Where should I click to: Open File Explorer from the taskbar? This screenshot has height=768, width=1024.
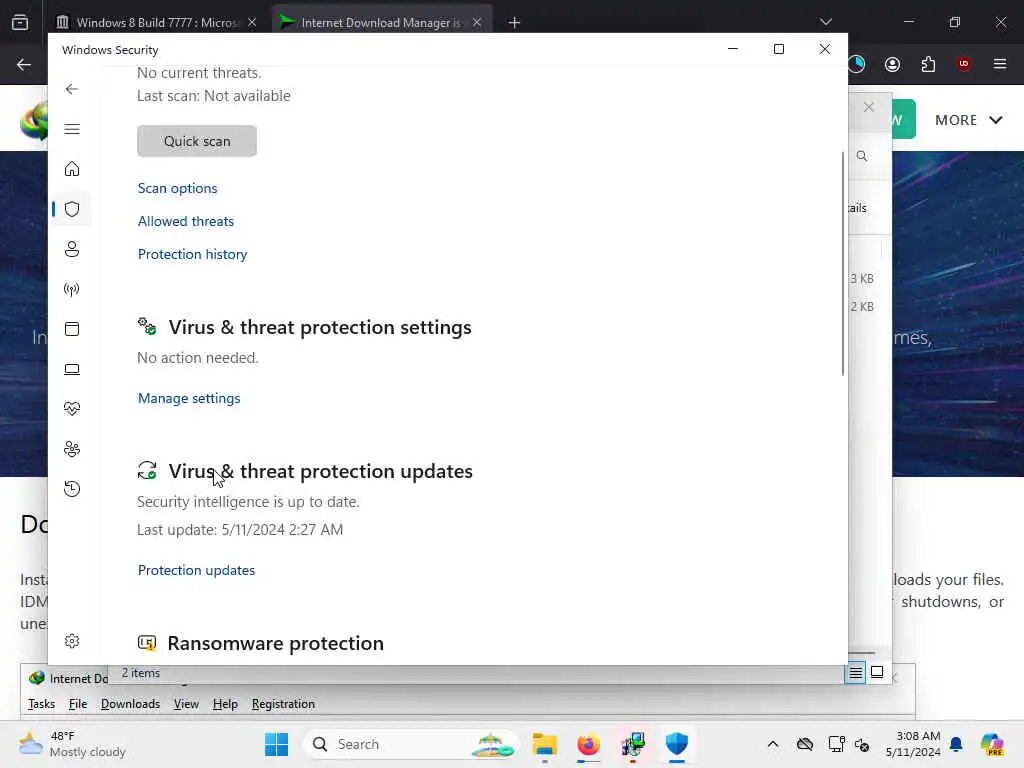click(x=544, y=744)
